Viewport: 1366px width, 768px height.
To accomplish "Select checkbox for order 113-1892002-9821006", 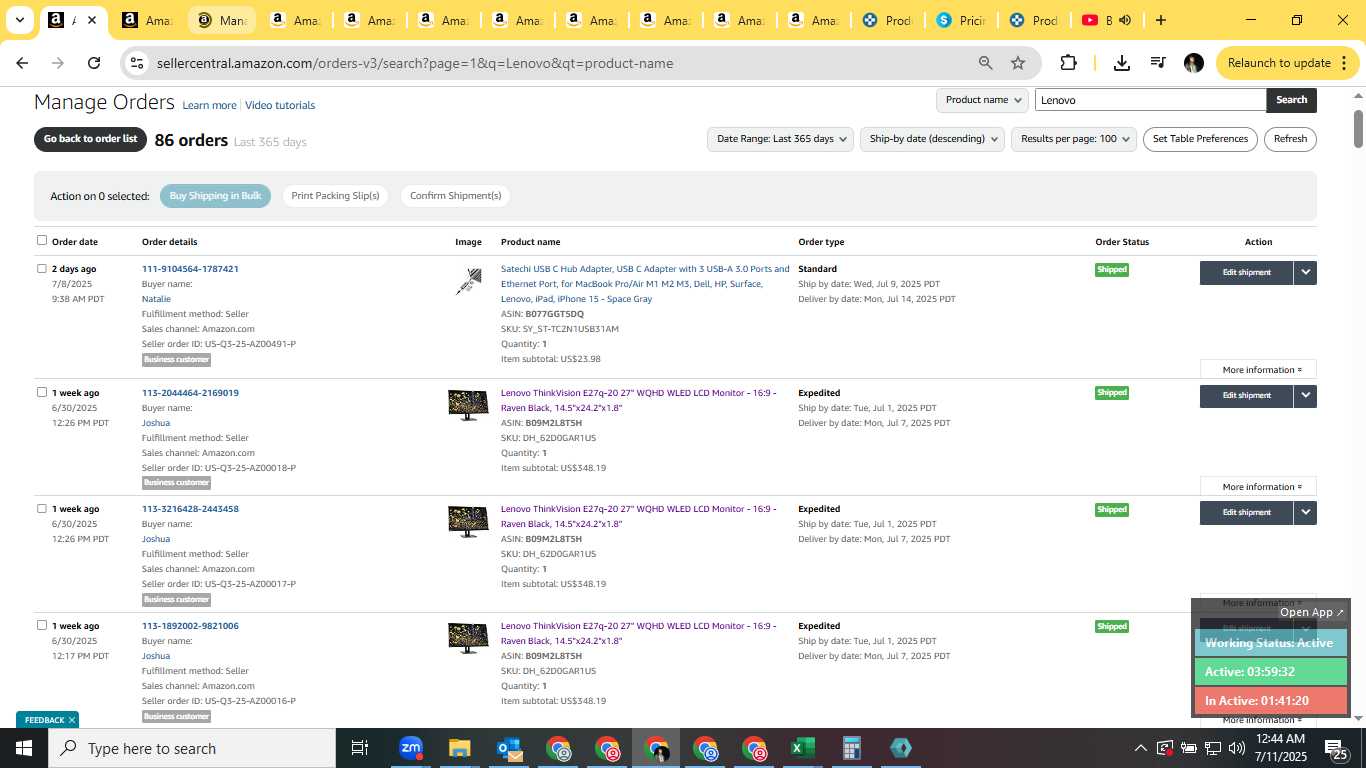I will tap(42, 625).
